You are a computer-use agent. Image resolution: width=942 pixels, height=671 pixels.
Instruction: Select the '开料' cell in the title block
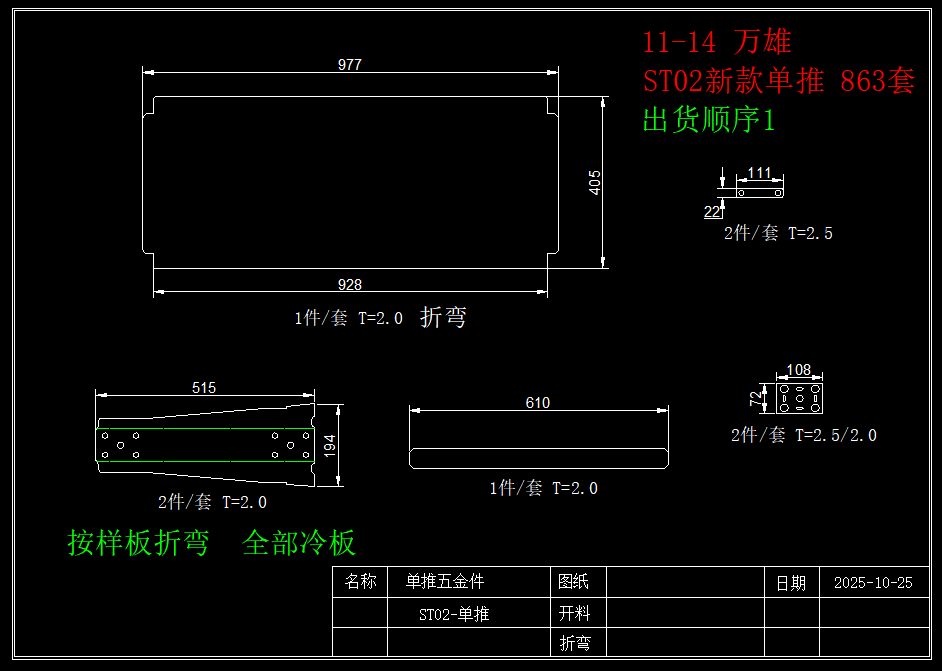click(575, 613)
